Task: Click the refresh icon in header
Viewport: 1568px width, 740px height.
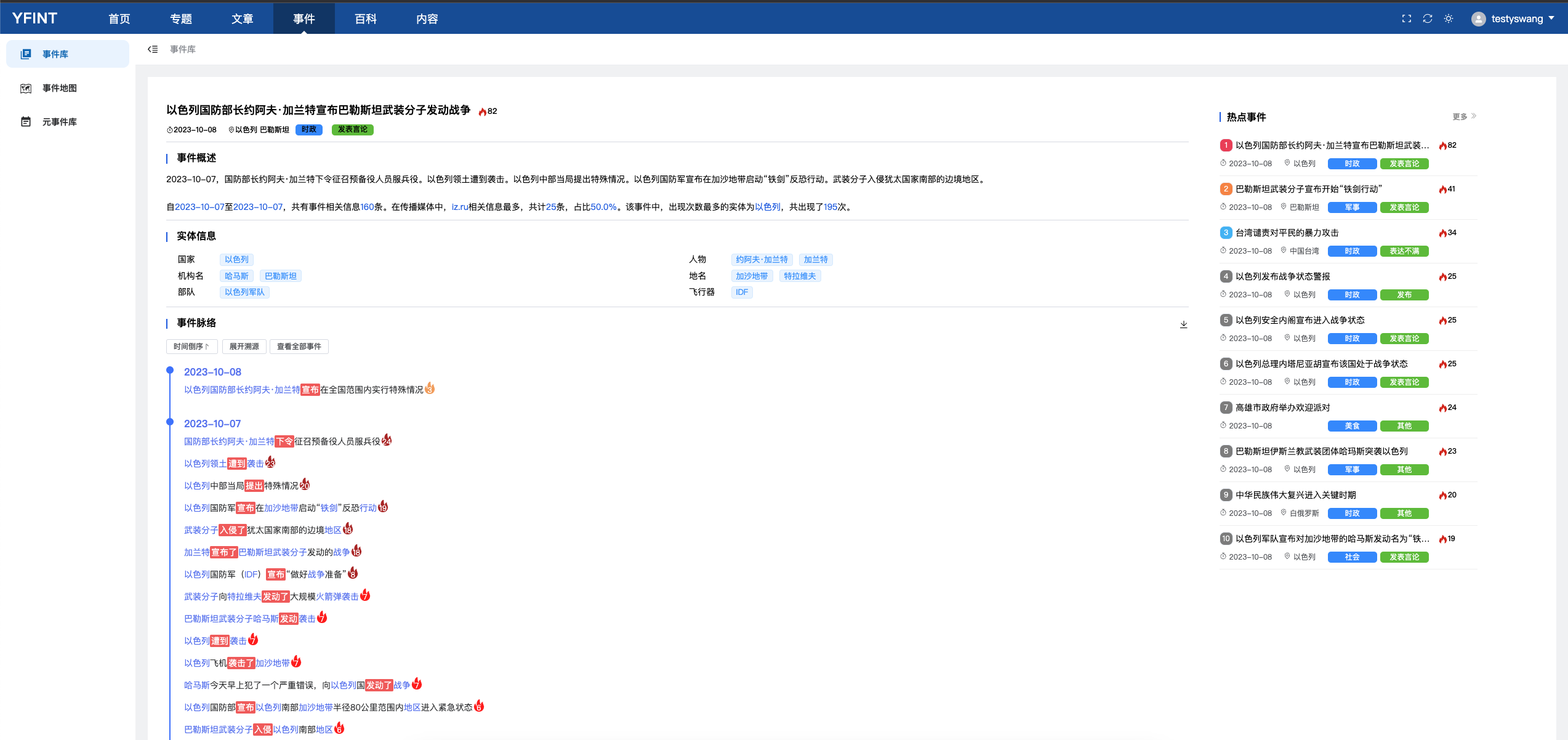Action: pos(1428,18)
